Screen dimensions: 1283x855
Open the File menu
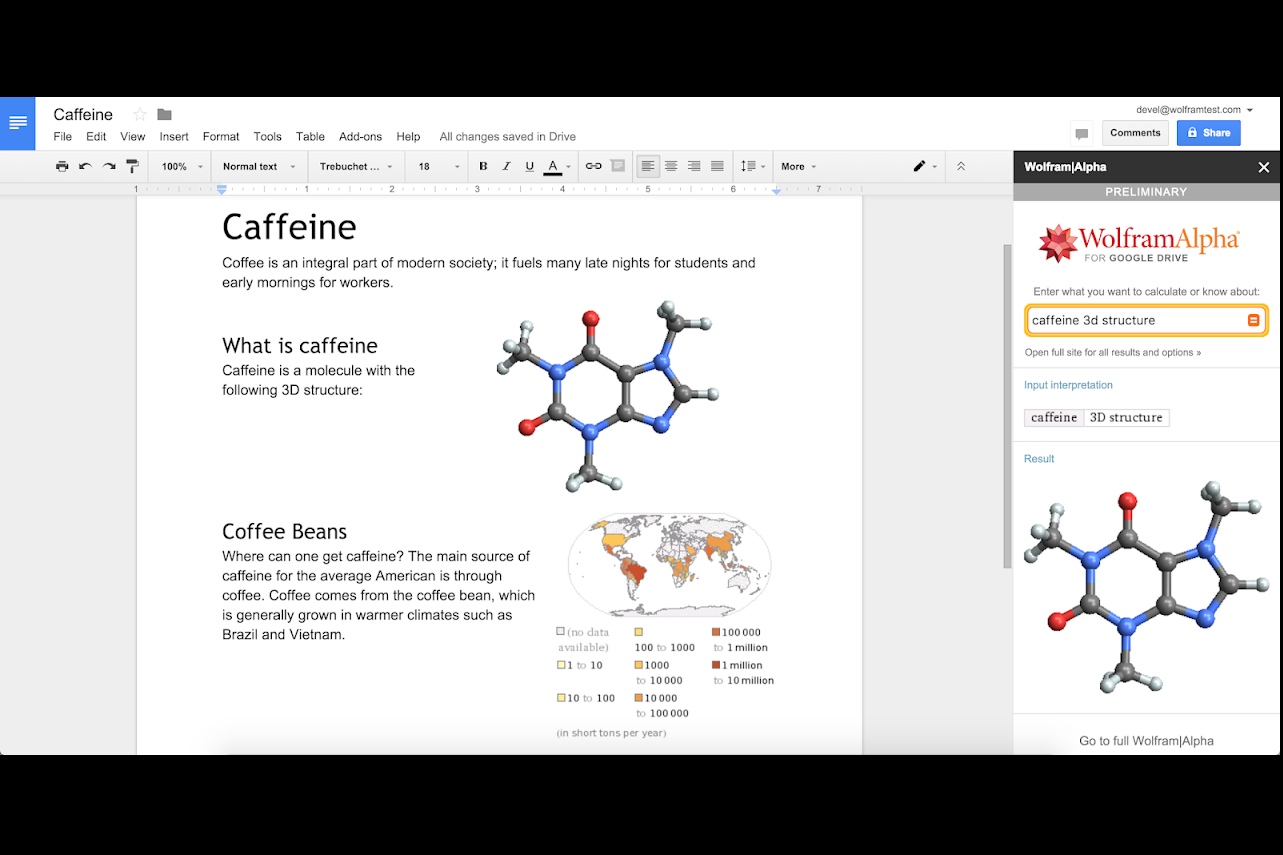[x=62, y=137]
